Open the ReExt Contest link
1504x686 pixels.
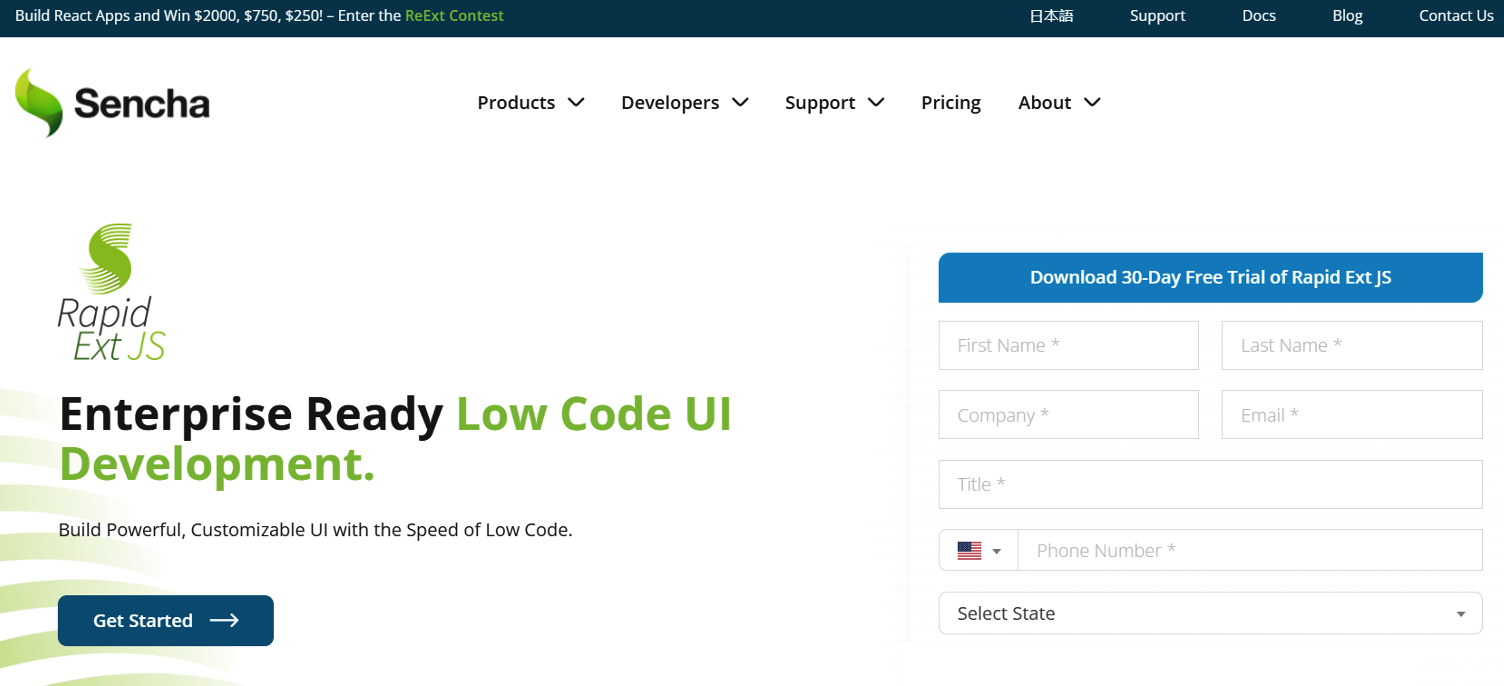[x=454, y=16]
